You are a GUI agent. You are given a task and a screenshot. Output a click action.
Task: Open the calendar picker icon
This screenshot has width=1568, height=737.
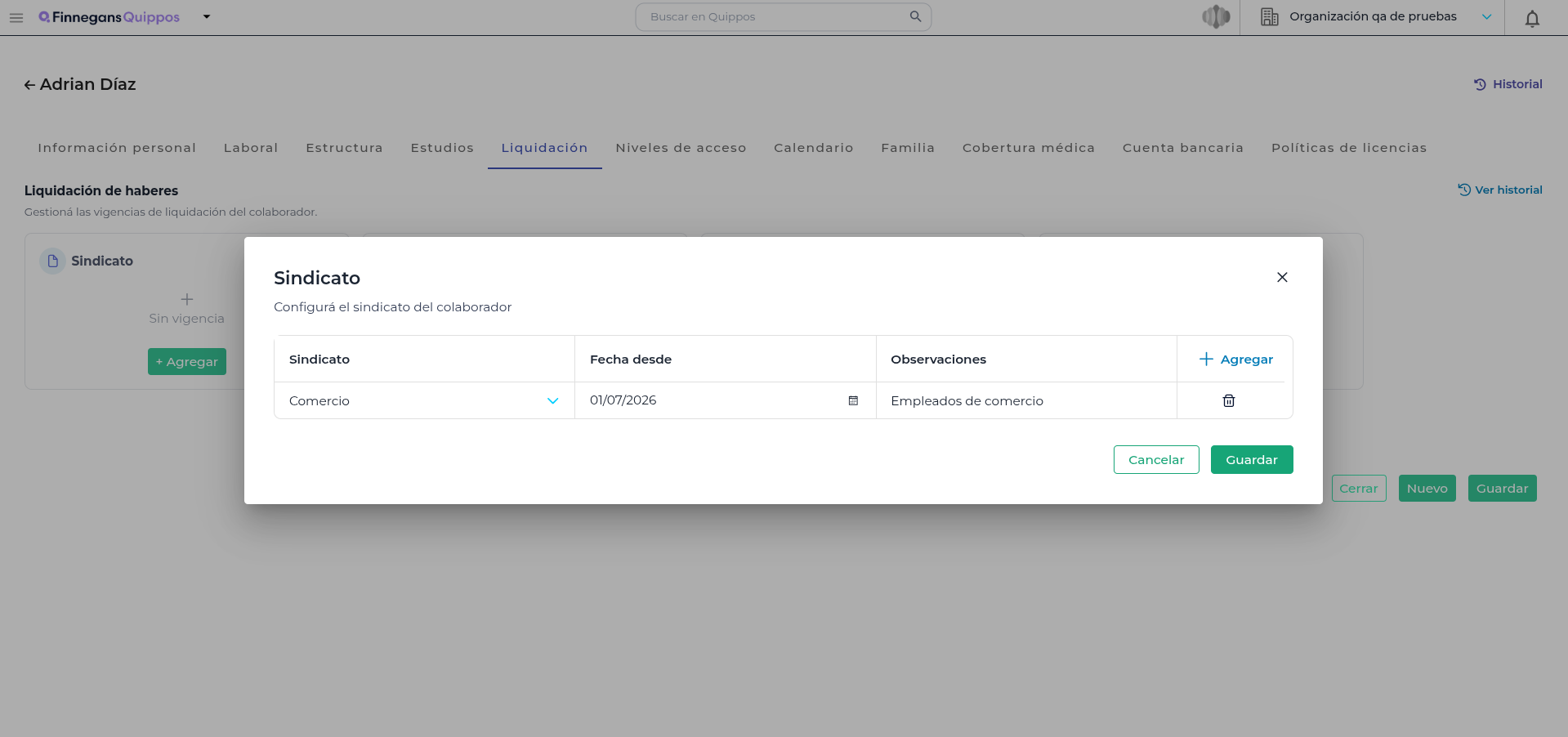853,400
